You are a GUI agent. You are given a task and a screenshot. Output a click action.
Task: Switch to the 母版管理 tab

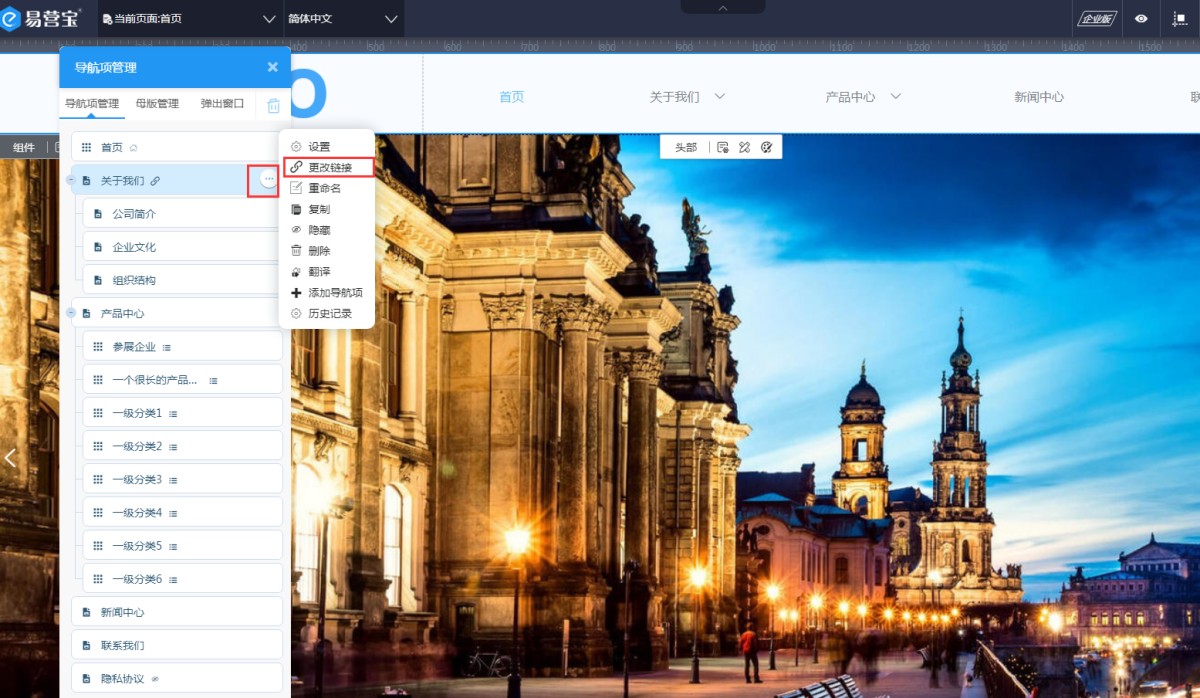(157, 103)
